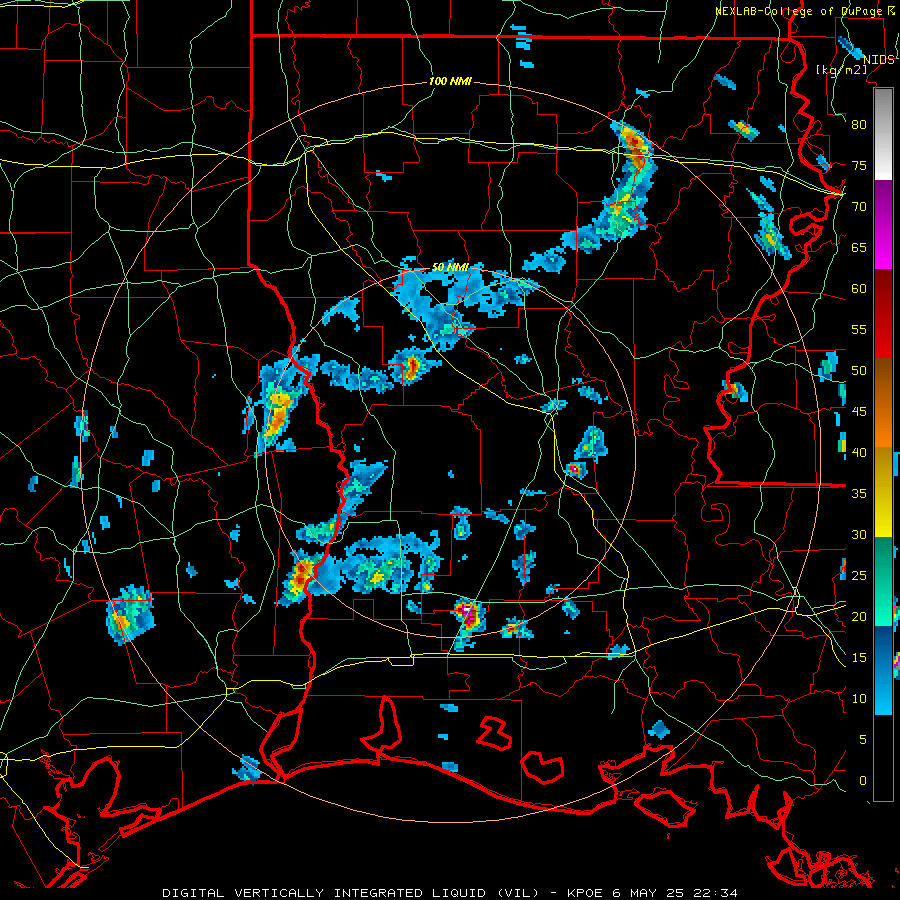Viewport: 900px width, 900px height.
Task: Click the legend value 45
Action: pos(859,412)
